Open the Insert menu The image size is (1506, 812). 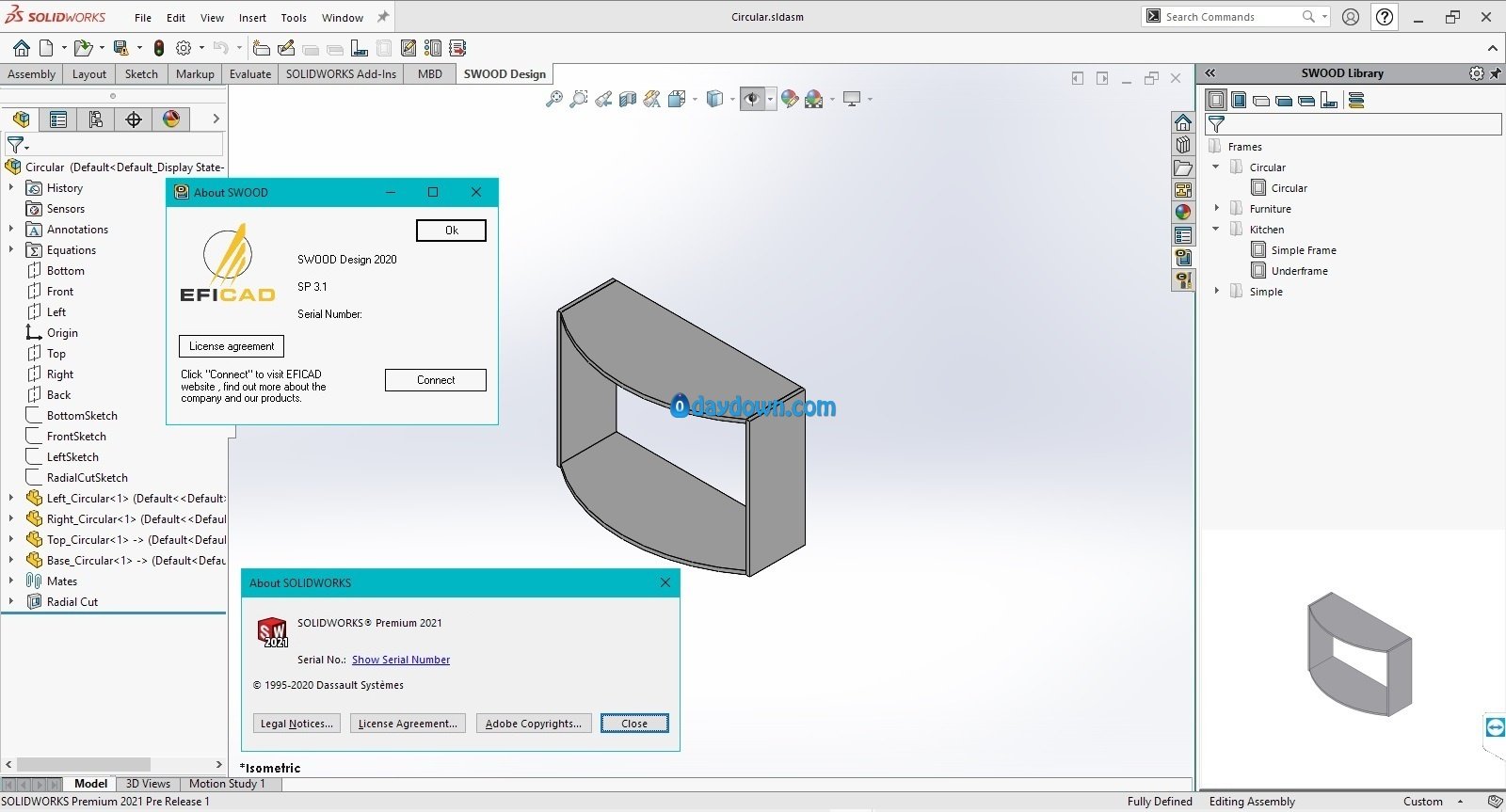click(252, 17)
